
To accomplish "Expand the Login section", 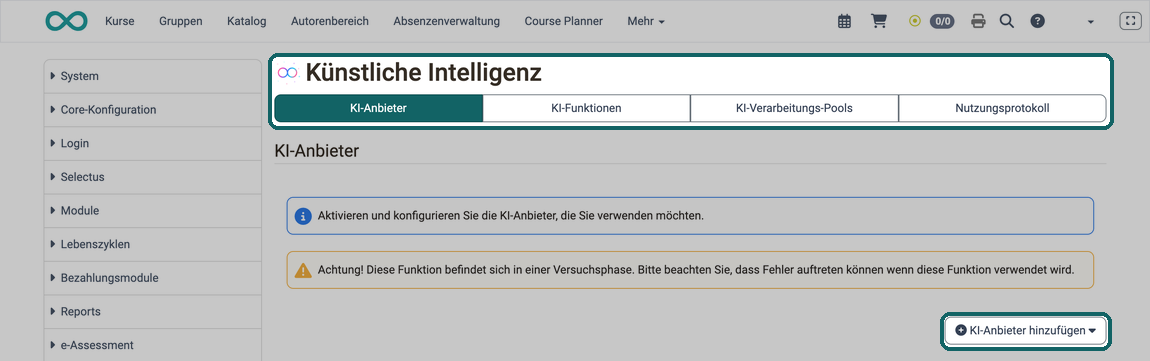I will pyautogui.click(x=153, y=143).
